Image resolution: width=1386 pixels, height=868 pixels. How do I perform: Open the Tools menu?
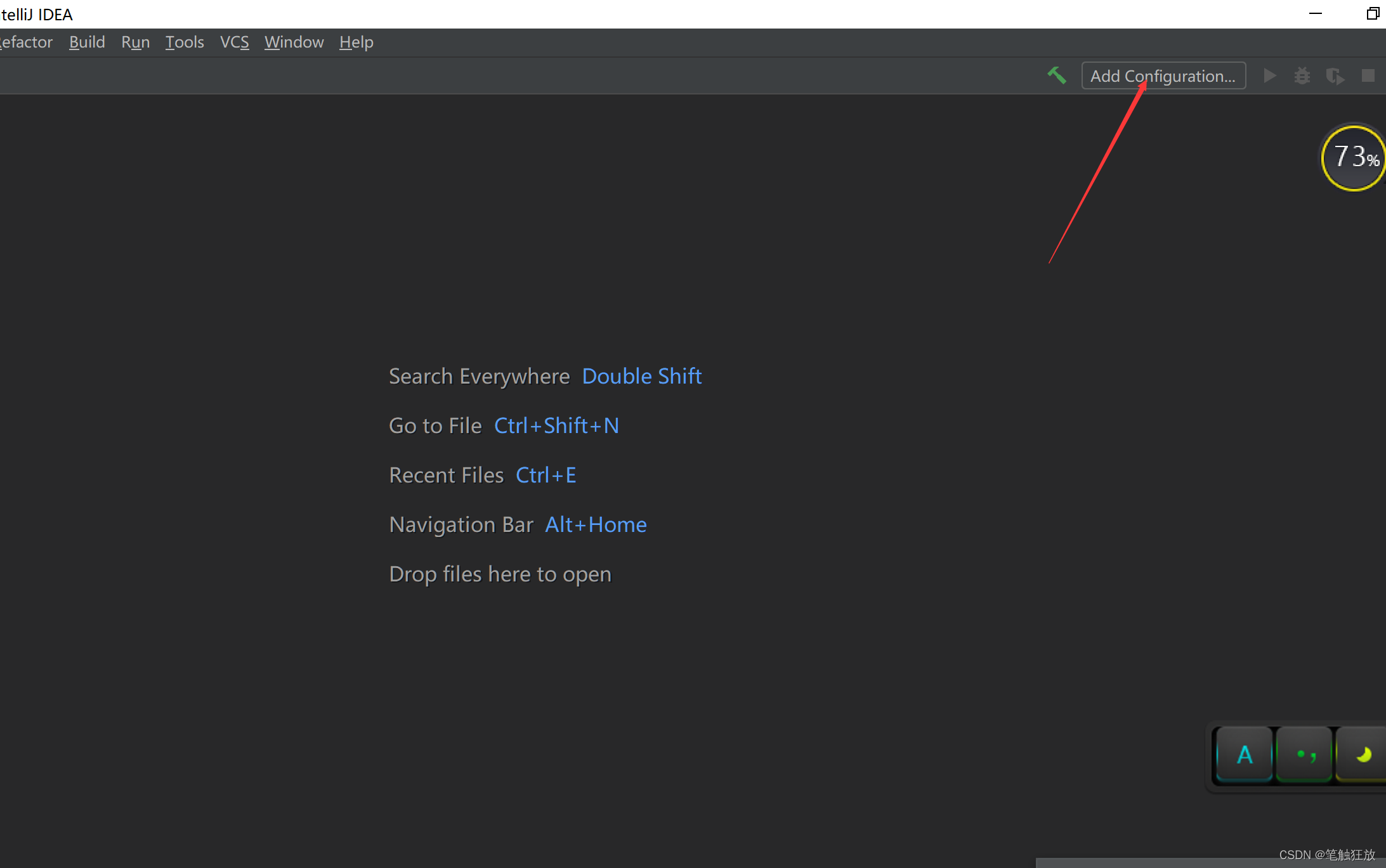tap(185, 42)
